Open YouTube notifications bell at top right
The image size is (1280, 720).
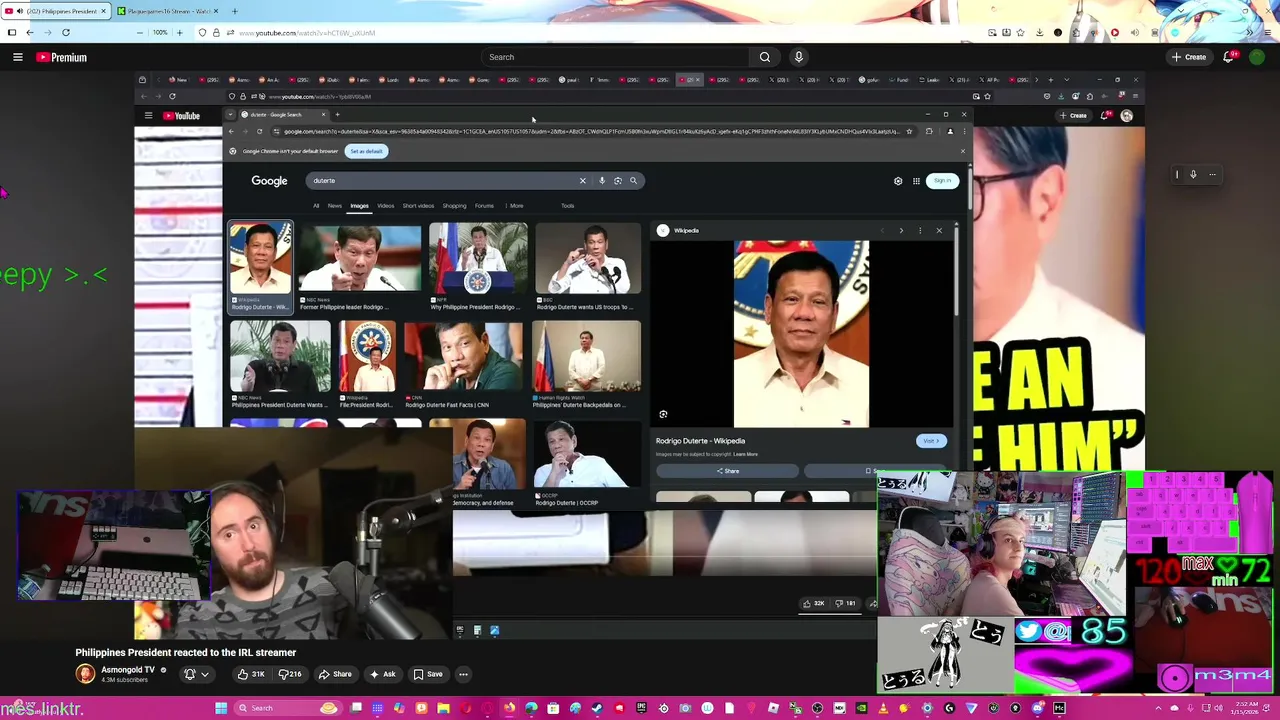point(1229,57)
